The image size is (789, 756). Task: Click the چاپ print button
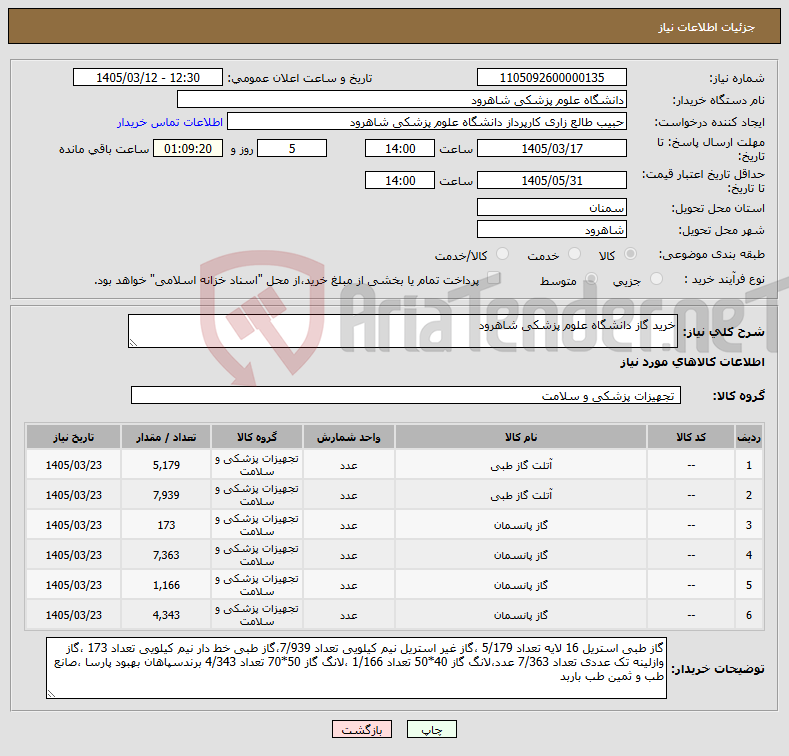pos(432,729)
